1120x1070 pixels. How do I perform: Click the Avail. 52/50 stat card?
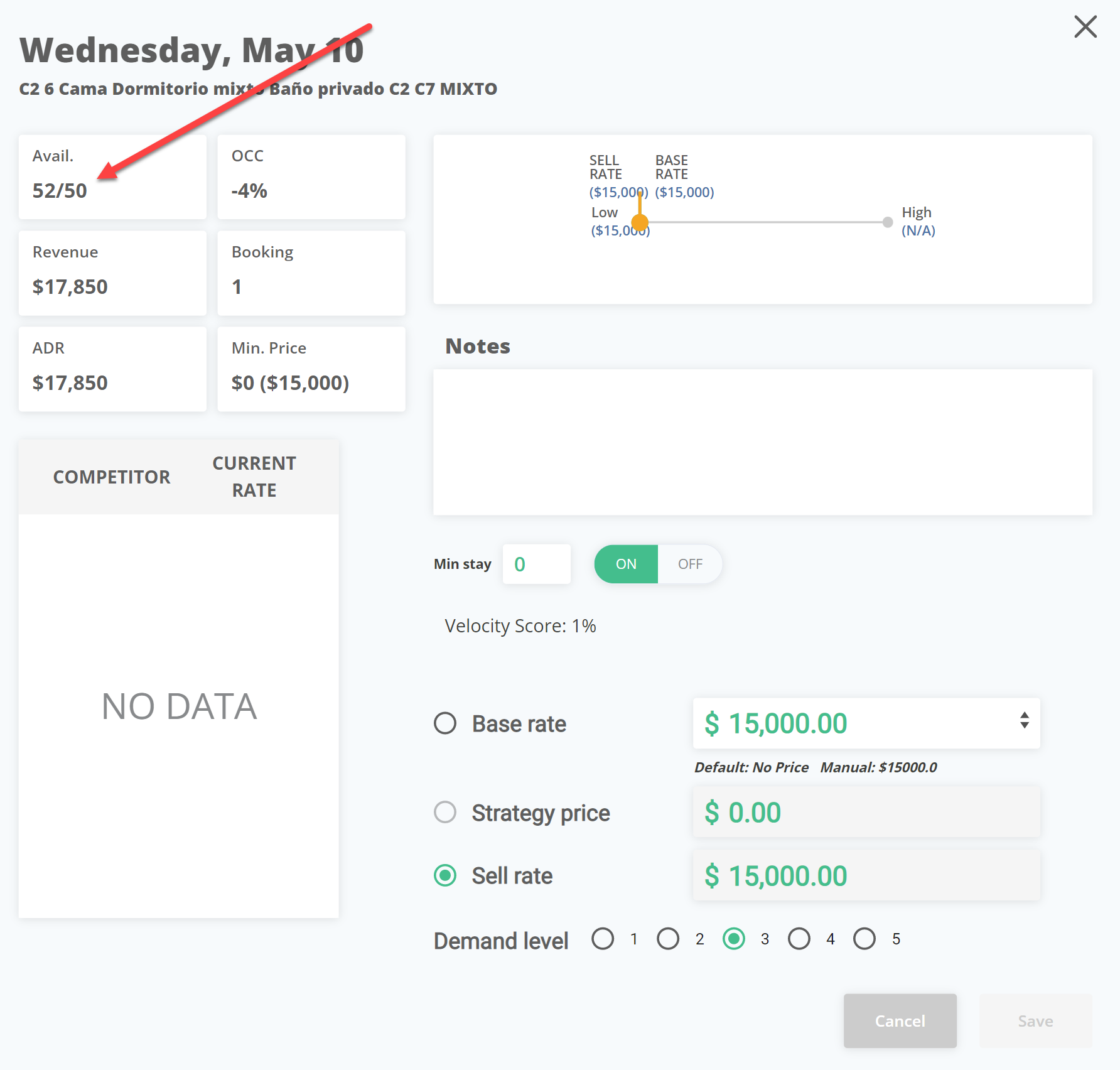[x=112, y=177]
